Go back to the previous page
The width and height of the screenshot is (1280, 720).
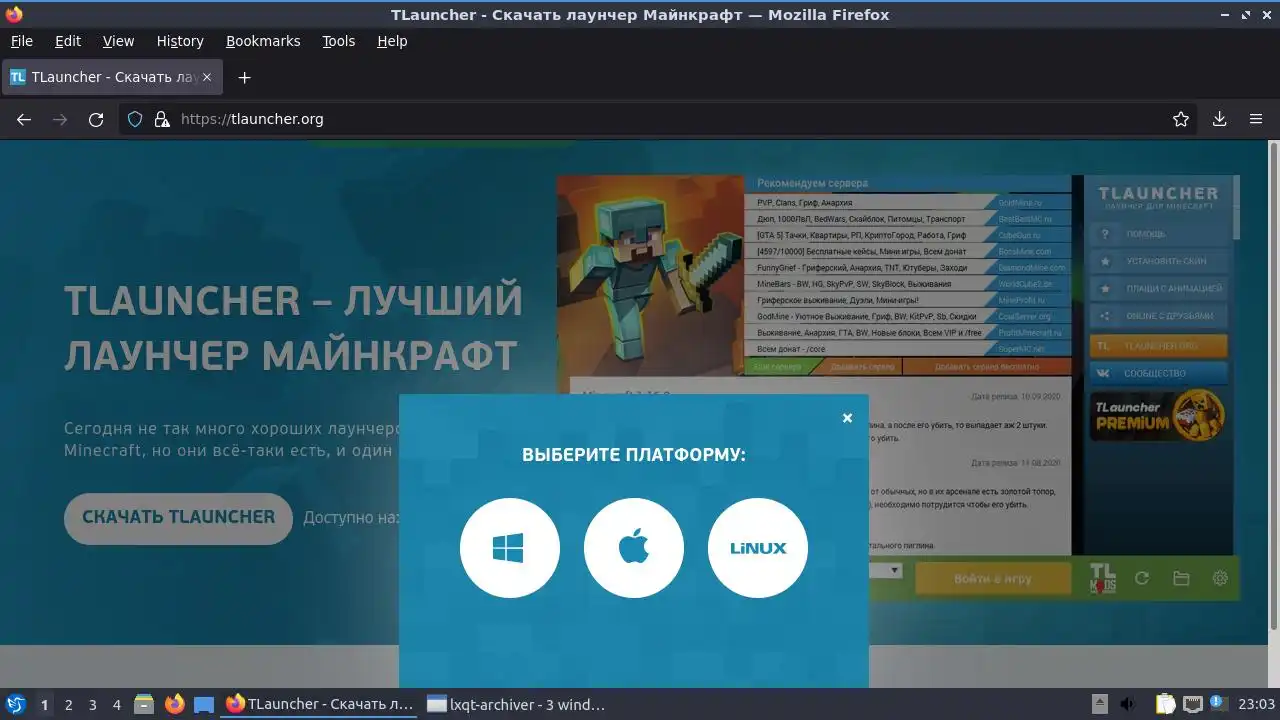[x=24, y=119]
